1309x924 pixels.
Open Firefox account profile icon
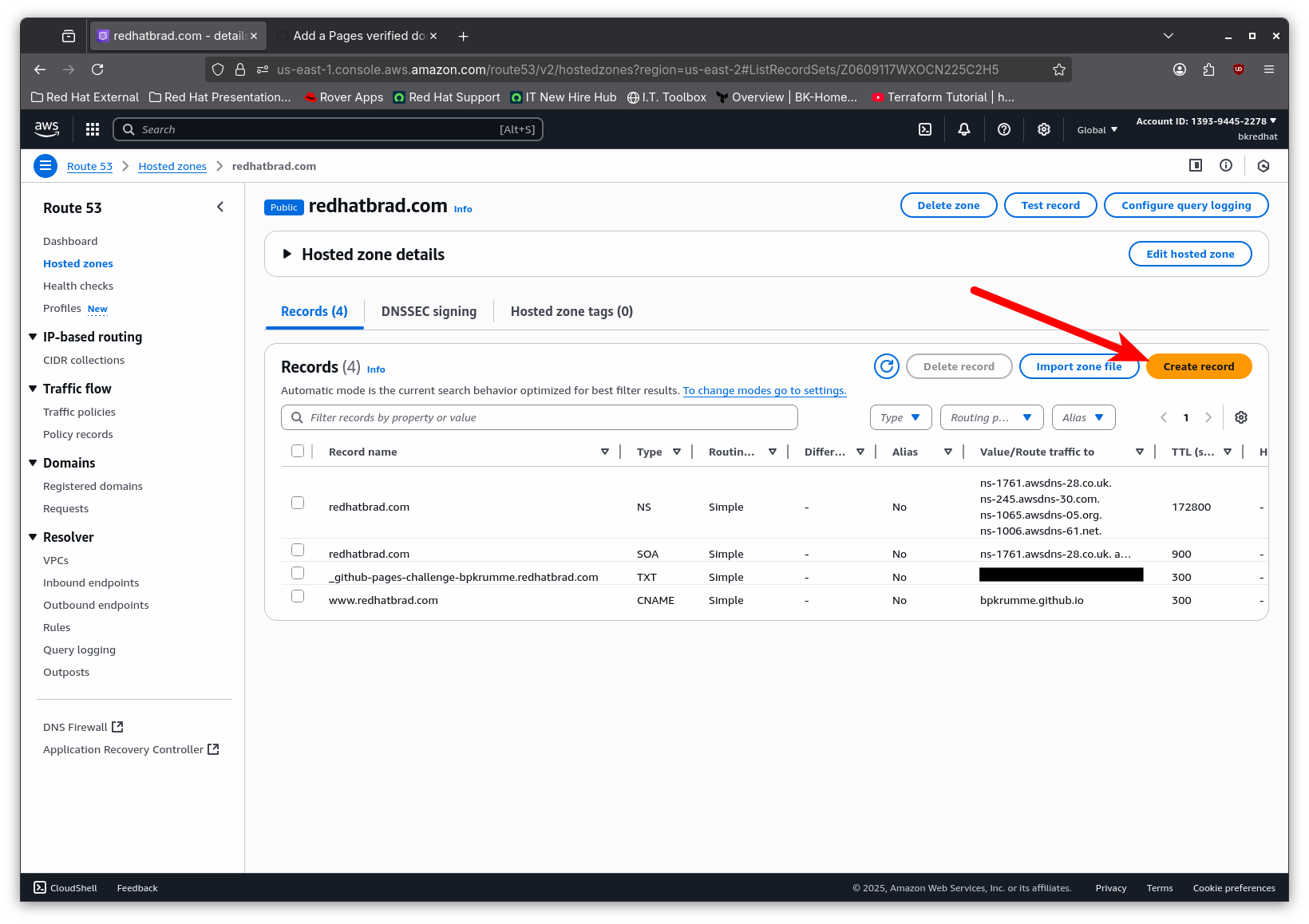click(x=1180, y=69)
